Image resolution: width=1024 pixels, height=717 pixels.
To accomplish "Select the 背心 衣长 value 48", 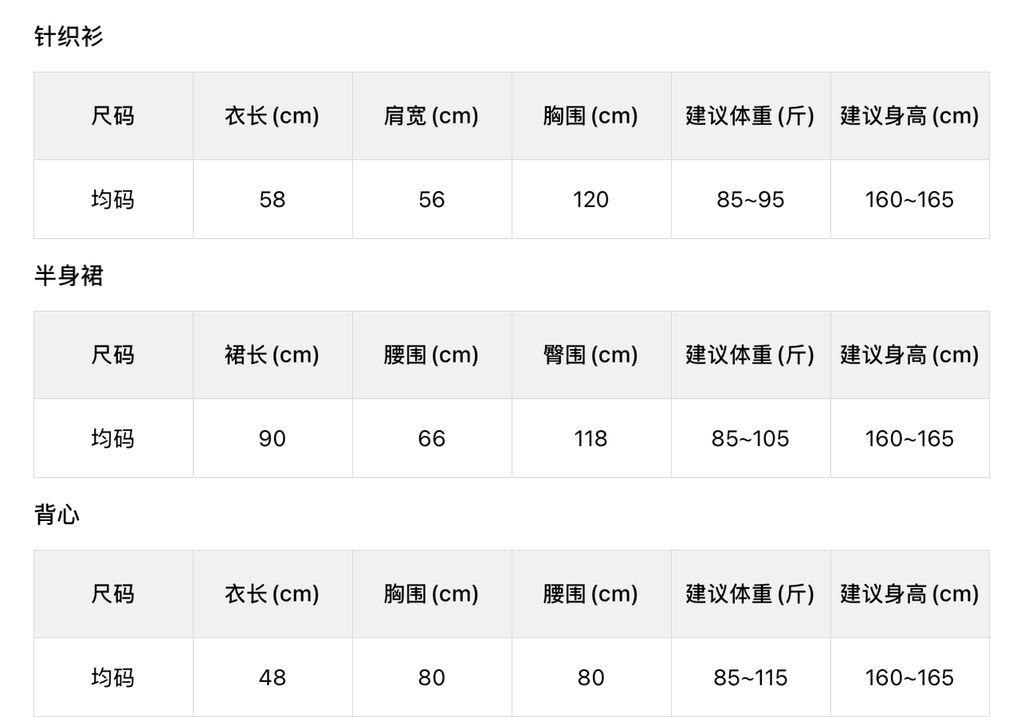I will tap(272, 678).
